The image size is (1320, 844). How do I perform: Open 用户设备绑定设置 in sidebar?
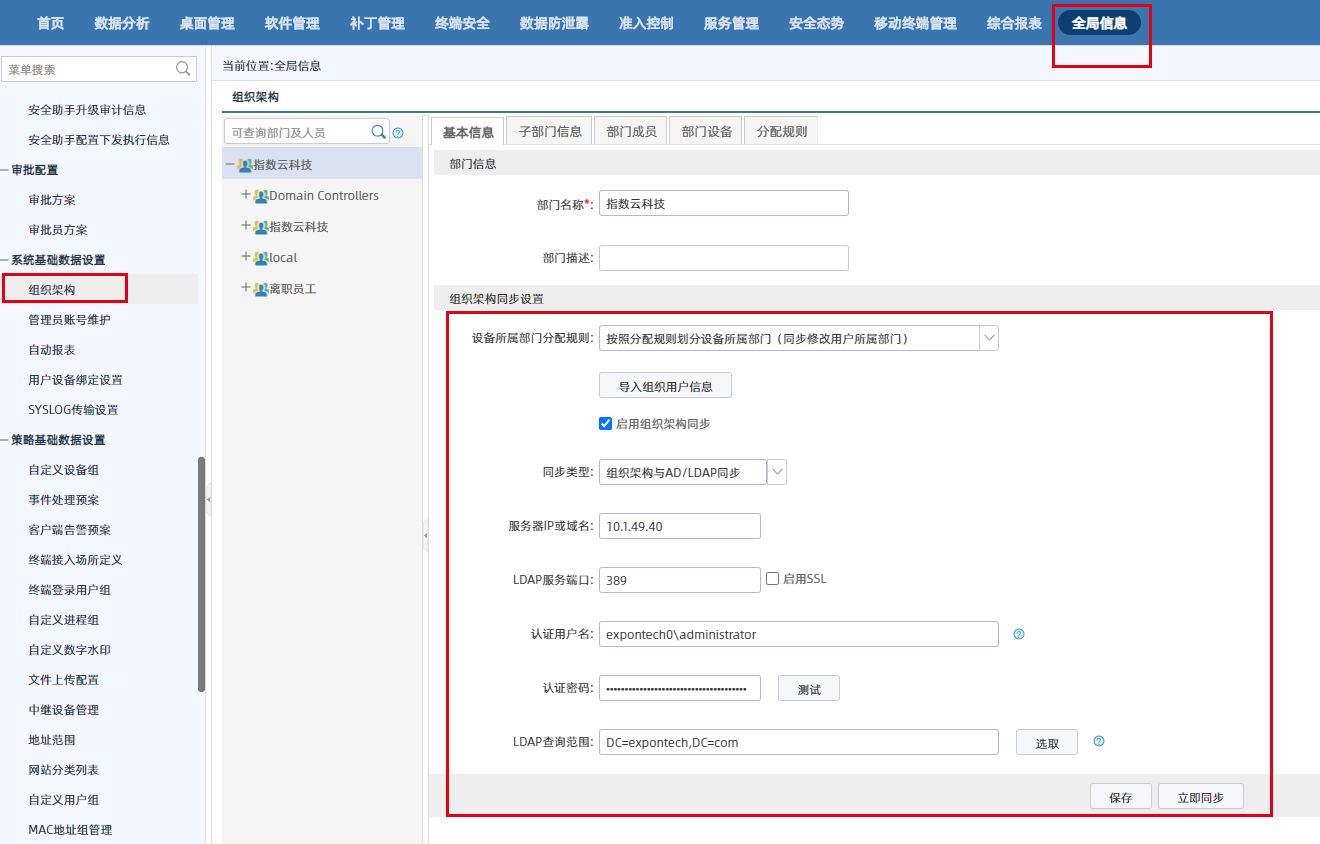[x=76, y=380]
